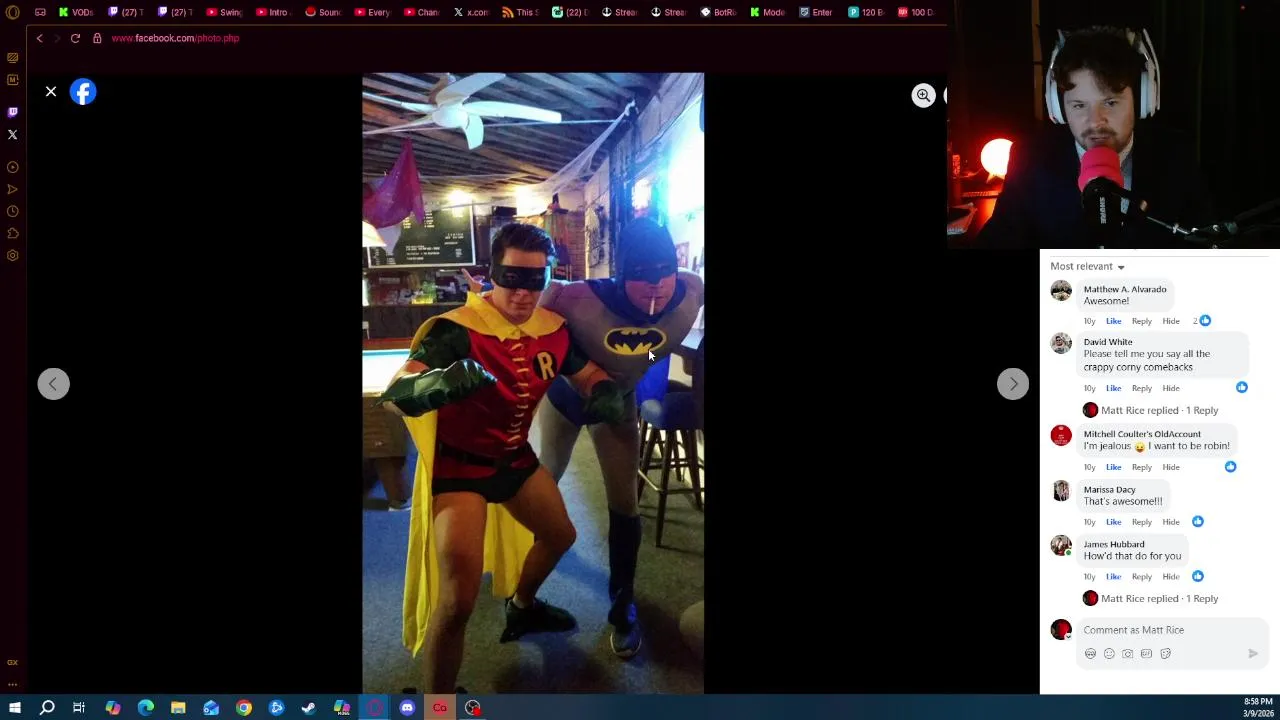Open history clock in Opera sidebar
The width and height of the screenshot is (1280, 720).
click(x=12, y=211)
